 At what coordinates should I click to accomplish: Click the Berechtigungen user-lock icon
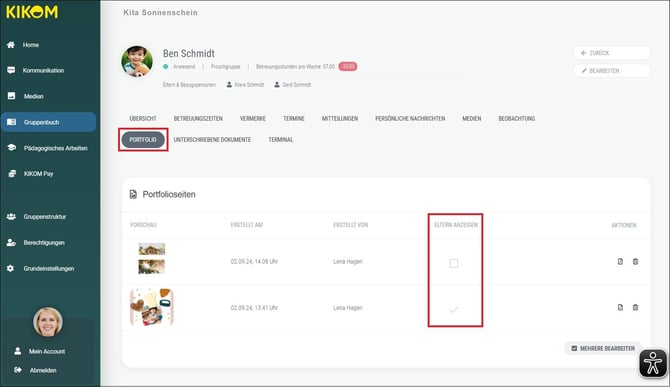click(x=11, y=242)
